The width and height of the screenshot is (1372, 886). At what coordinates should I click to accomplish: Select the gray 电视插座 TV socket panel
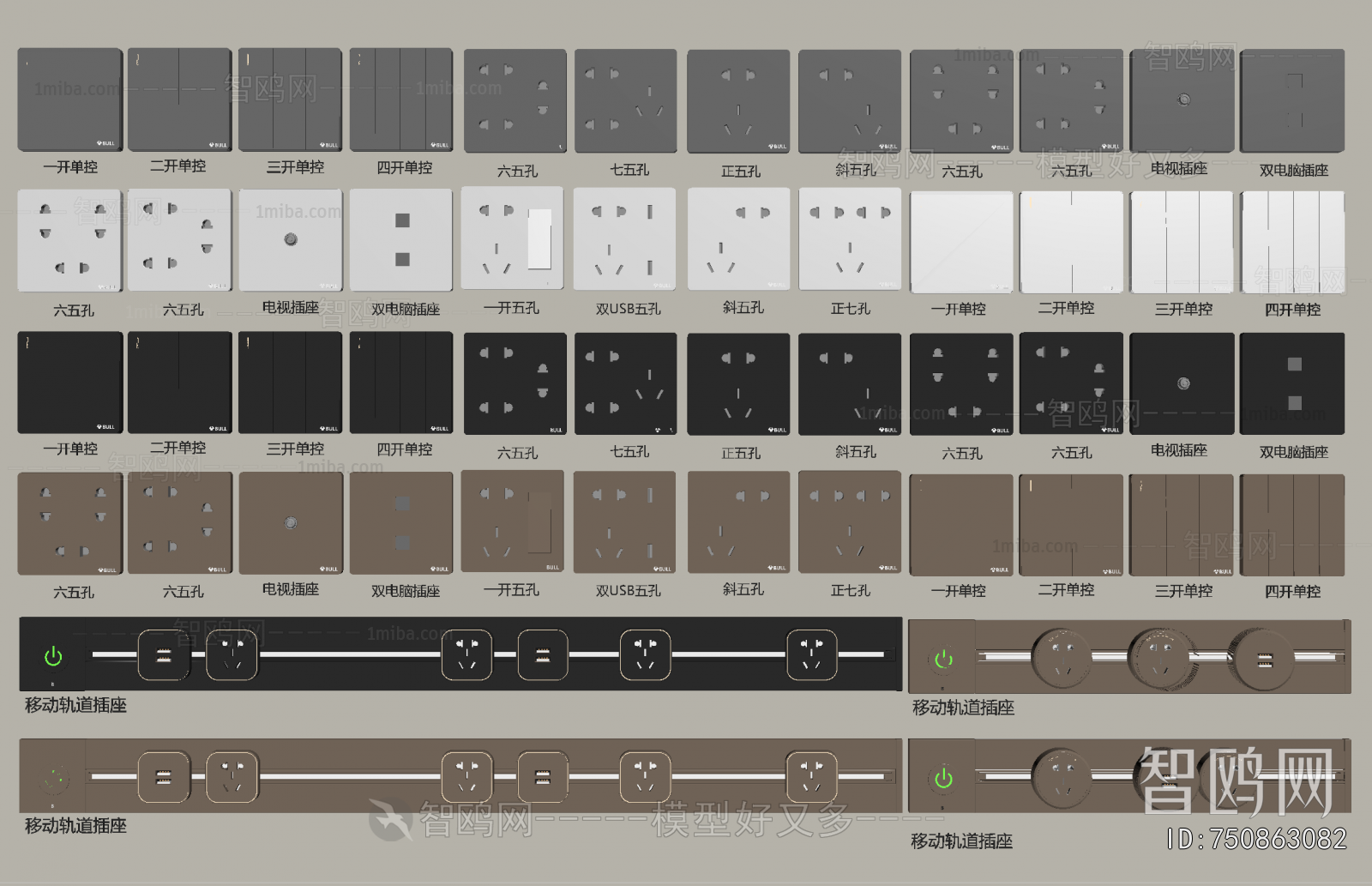point(1182,99)
